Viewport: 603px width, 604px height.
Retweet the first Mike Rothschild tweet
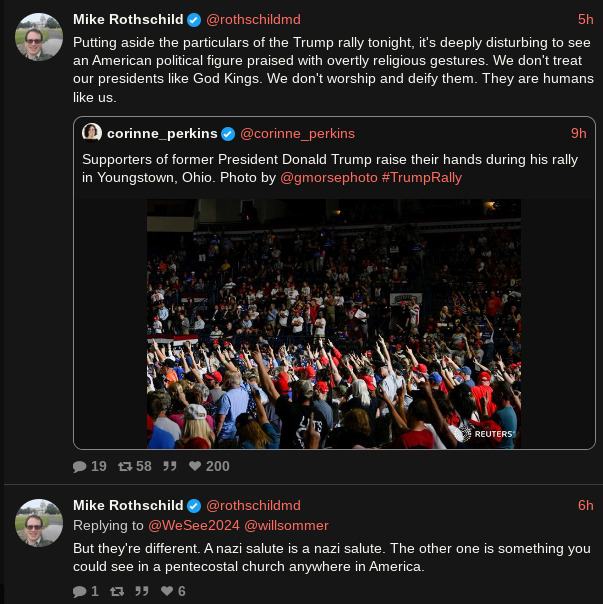tap(125, 466)
